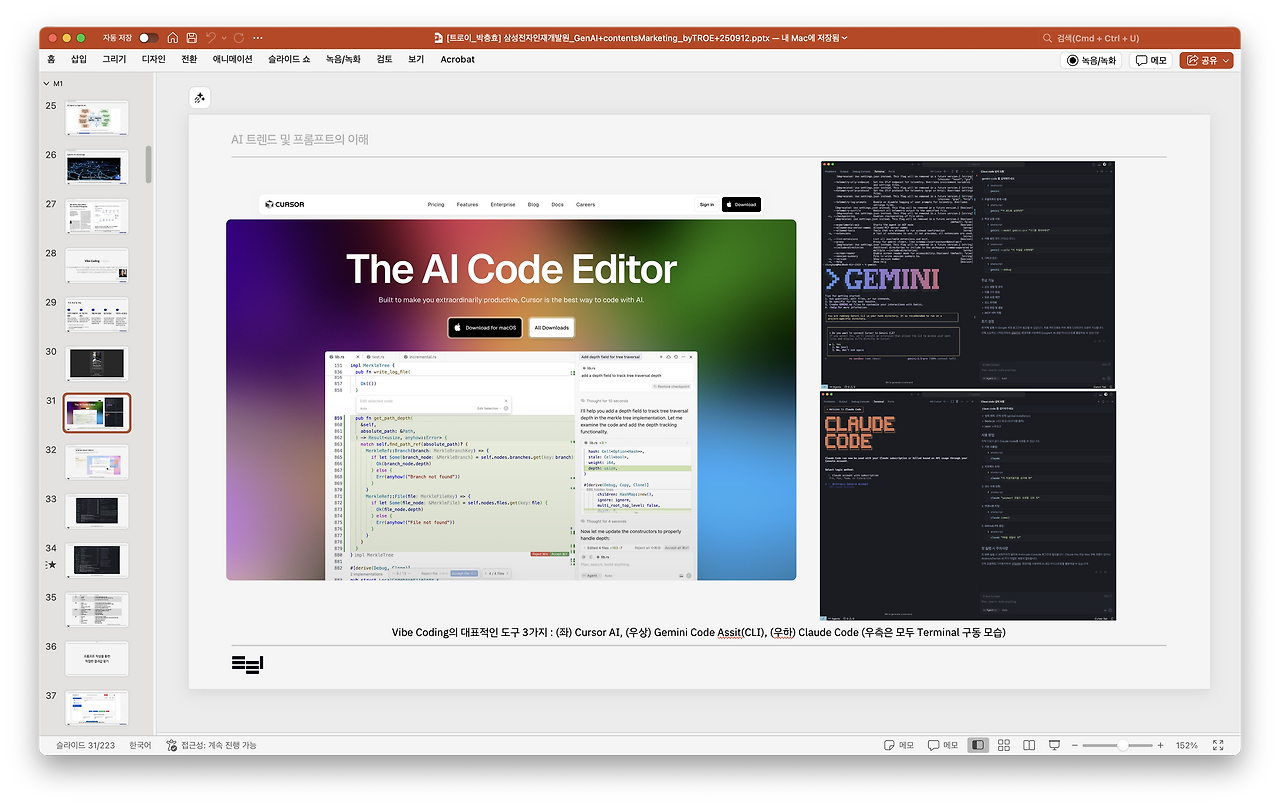
Task: Click the slide counter 슬라이드 31/223
Action: (x=87, y=745)
